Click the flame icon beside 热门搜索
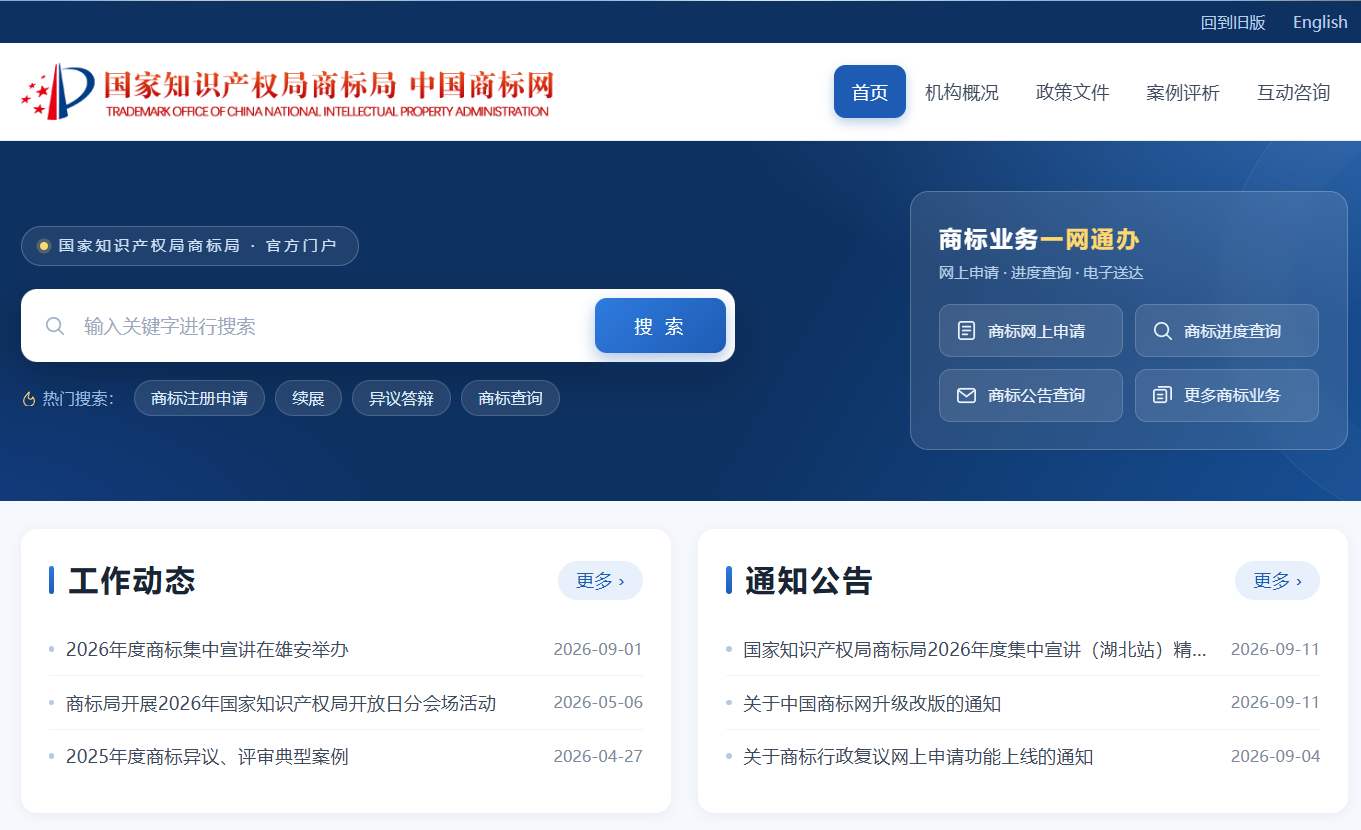1361x830 pixels. 29,399
